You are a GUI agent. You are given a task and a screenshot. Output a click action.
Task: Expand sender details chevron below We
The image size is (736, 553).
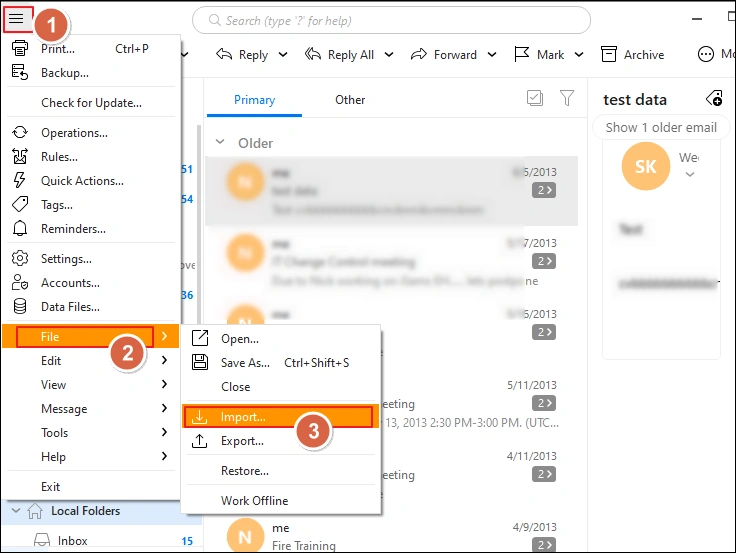click(x=690, y=174)
